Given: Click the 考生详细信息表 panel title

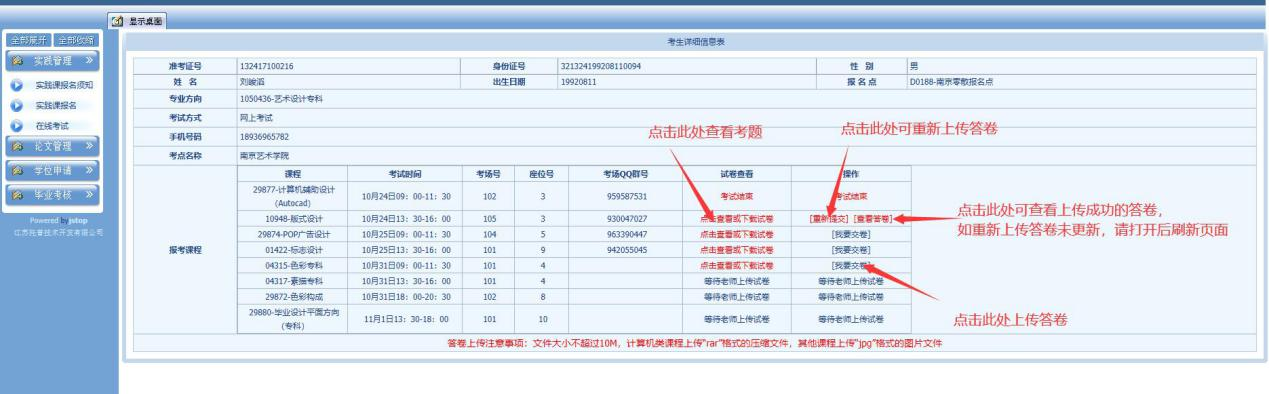Looking at the screenshot, I should pyautogui.click(x=696, y=43).
